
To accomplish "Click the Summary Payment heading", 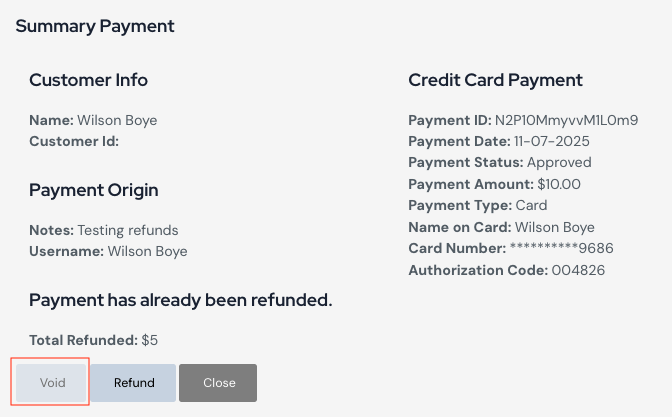I will 95,26.
